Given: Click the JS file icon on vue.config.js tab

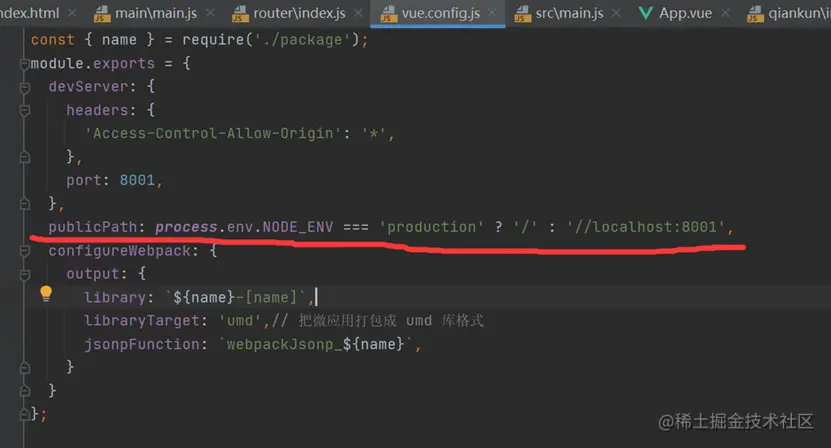Looking at the screenshot, I should point(388,13).
